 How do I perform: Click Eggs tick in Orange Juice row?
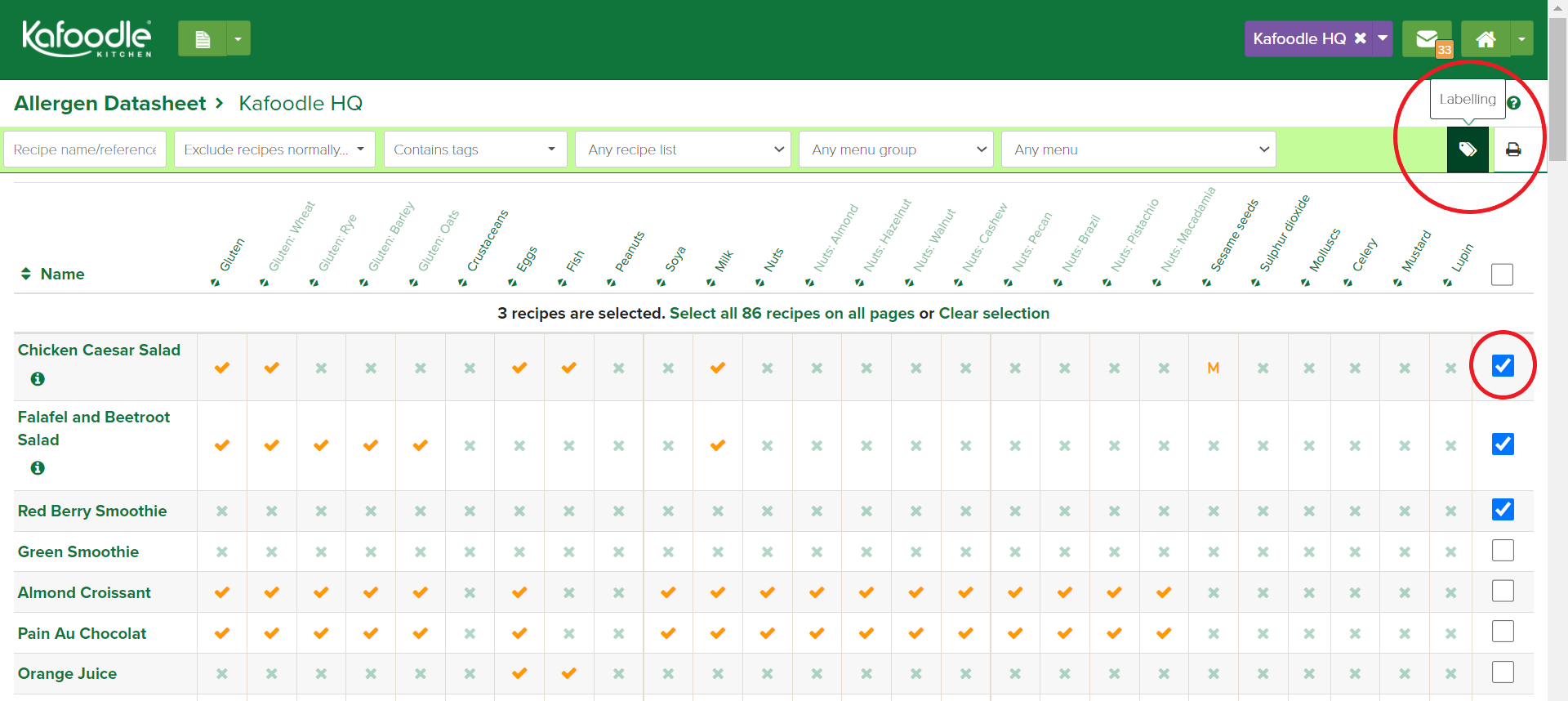click(519, 673)
